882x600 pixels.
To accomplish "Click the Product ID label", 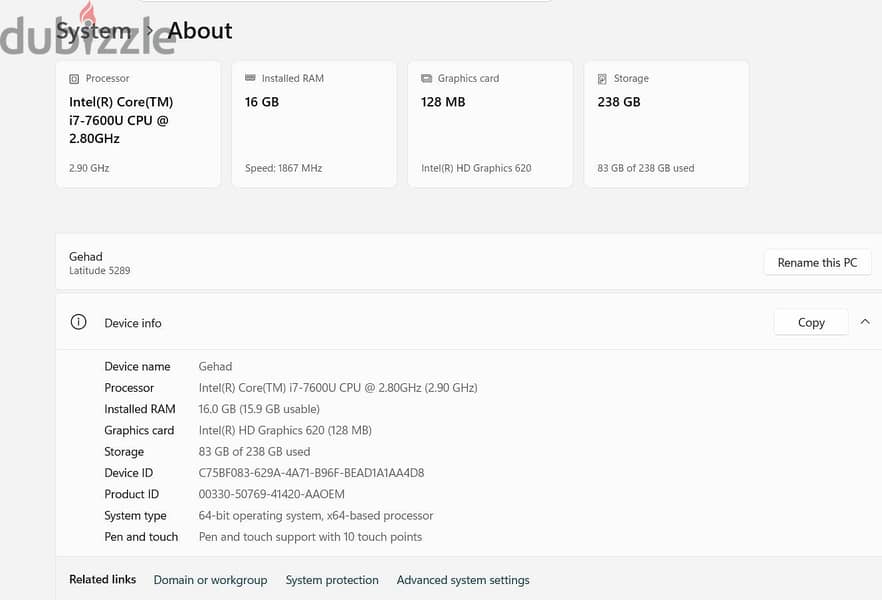I will pos(132,494).
